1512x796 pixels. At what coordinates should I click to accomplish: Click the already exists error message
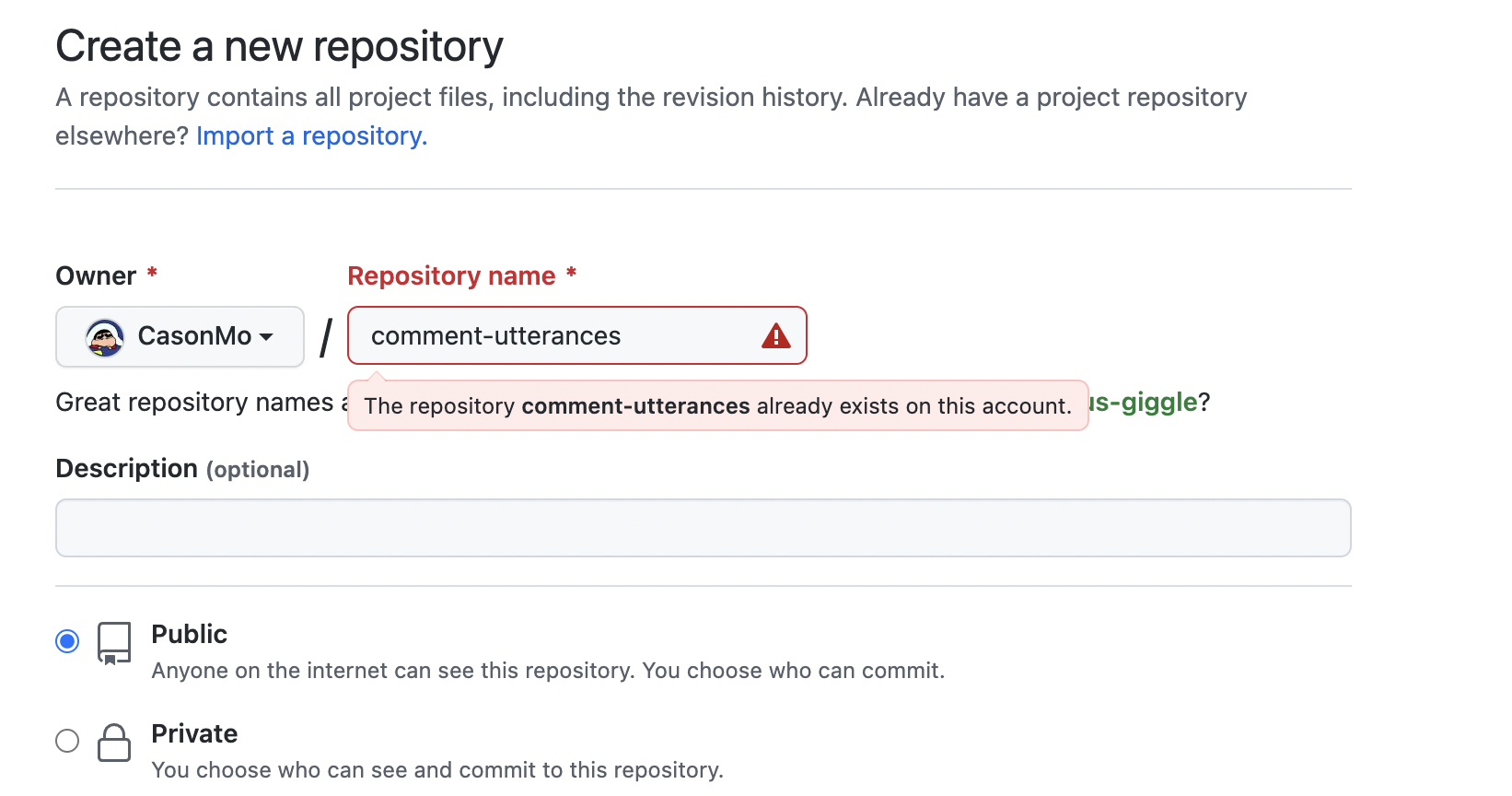(717, 406)
